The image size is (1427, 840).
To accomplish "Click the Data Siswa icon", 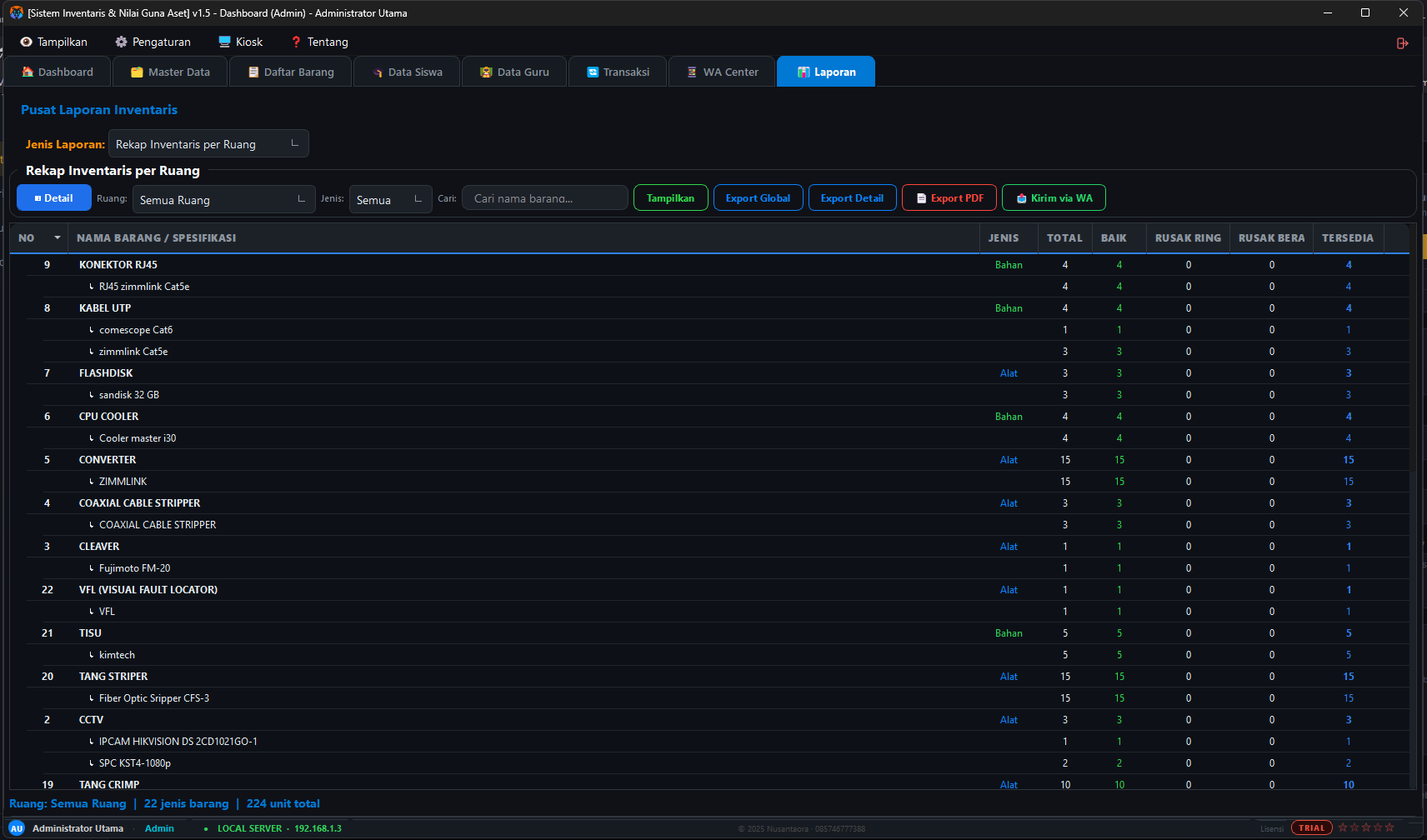I will point(378,72).
